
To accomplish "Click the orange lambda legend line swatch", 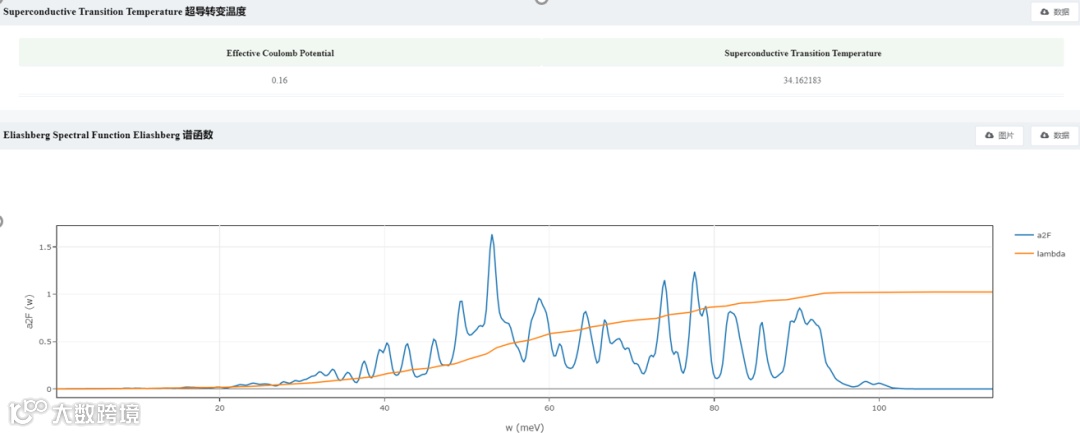I will tap(1024, 254).
